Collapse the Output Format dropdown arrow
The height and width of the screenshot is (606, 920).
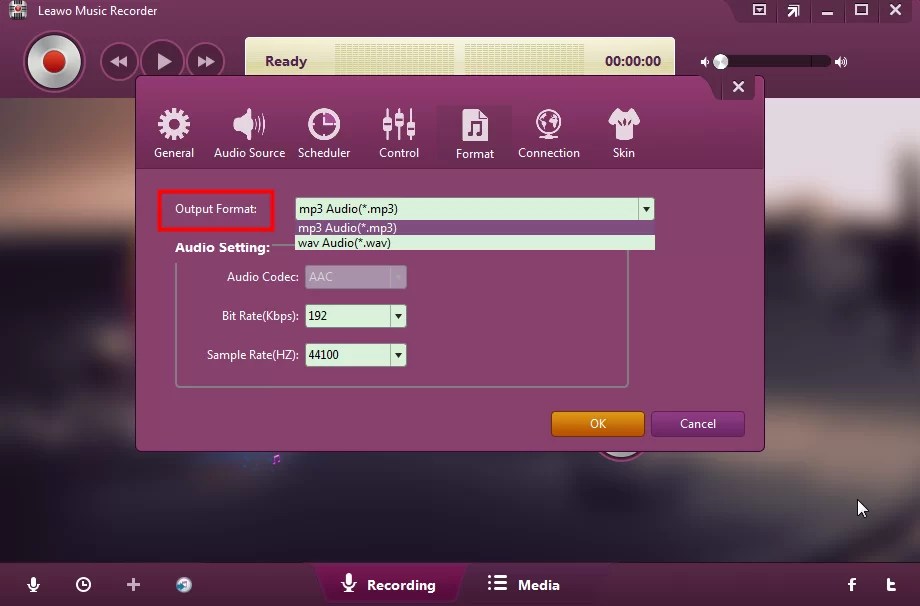pos(646,209)
